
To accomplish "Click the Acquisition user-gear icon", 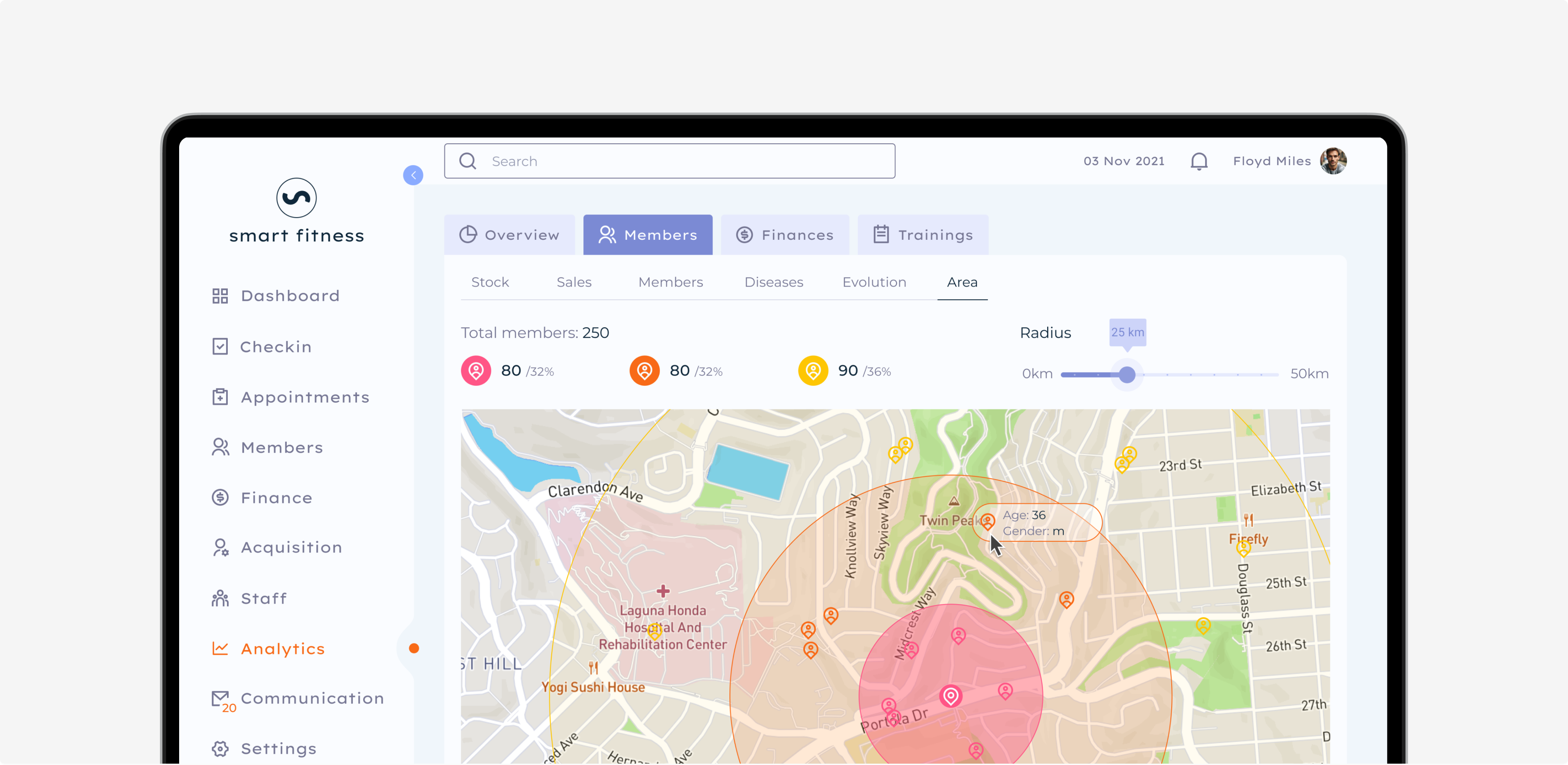I will click(x=220, y=548).
